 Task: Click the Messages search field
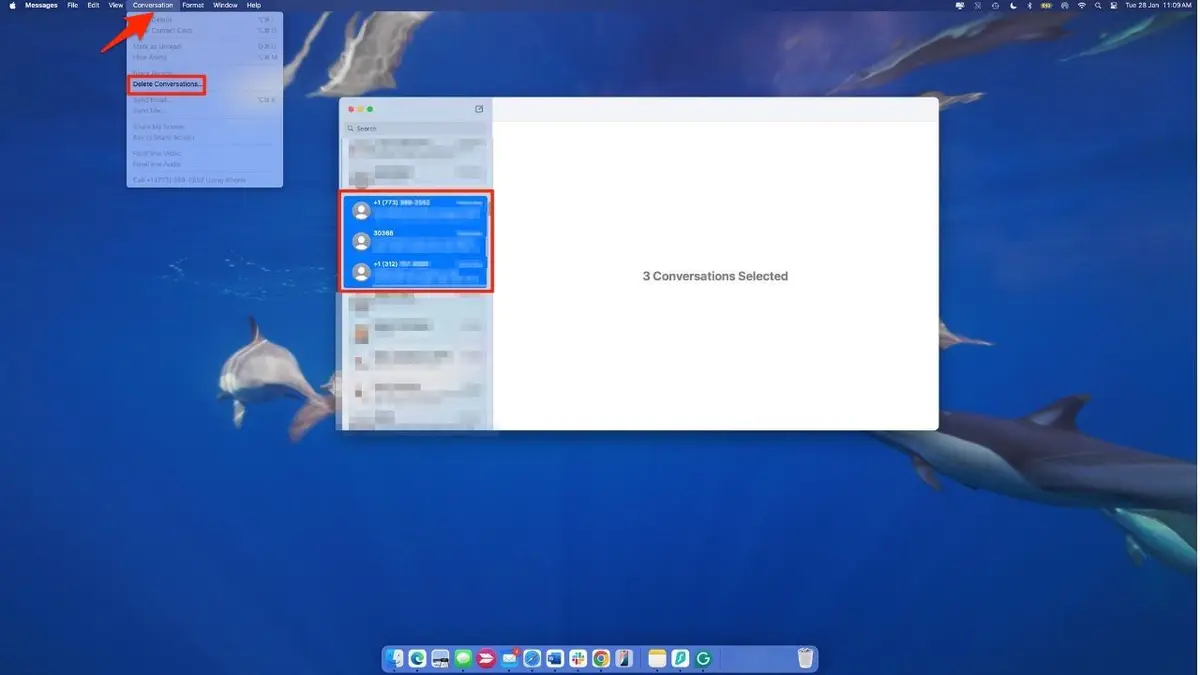pyautogui.click(x=416, y=128)
